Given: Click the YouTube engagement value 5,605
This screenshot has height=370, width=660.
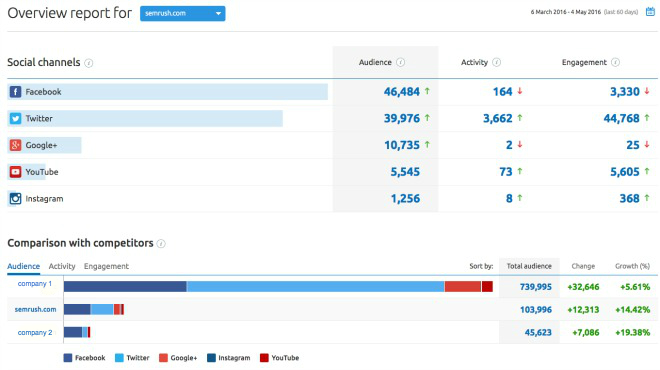Looking at the screenshot, I should (x=625, y=172).
